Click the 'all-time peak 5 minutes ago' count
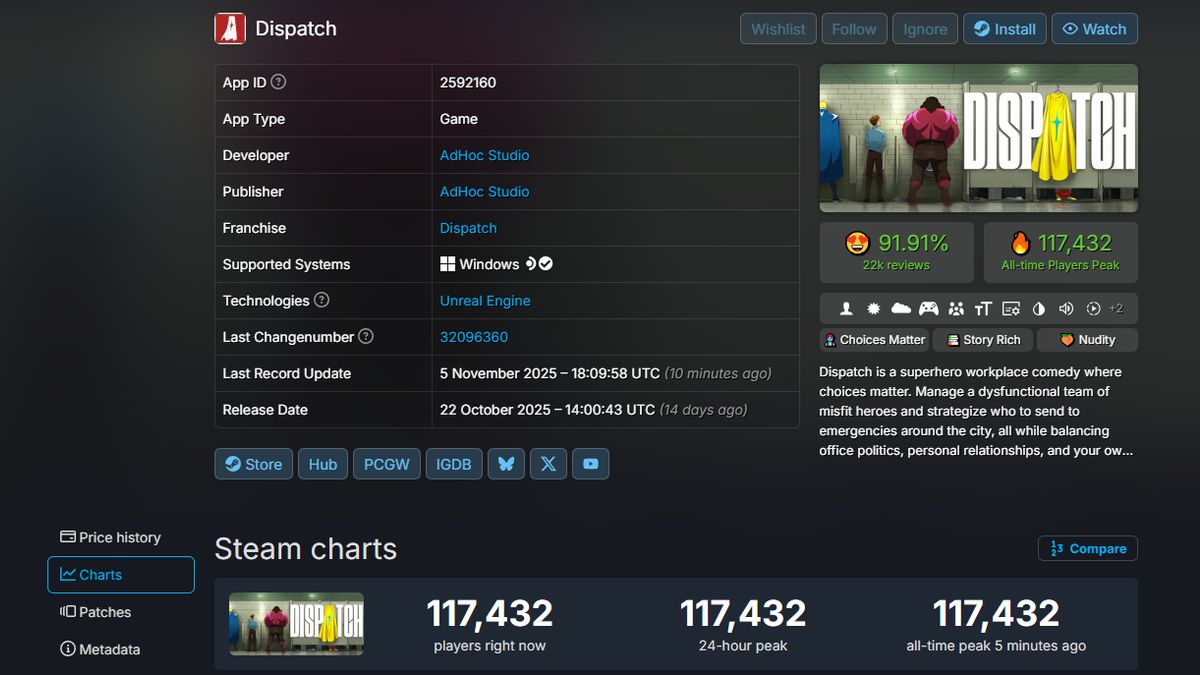Screen dimensions: 1200x675 pyautogui.click(x=996, y=614)
